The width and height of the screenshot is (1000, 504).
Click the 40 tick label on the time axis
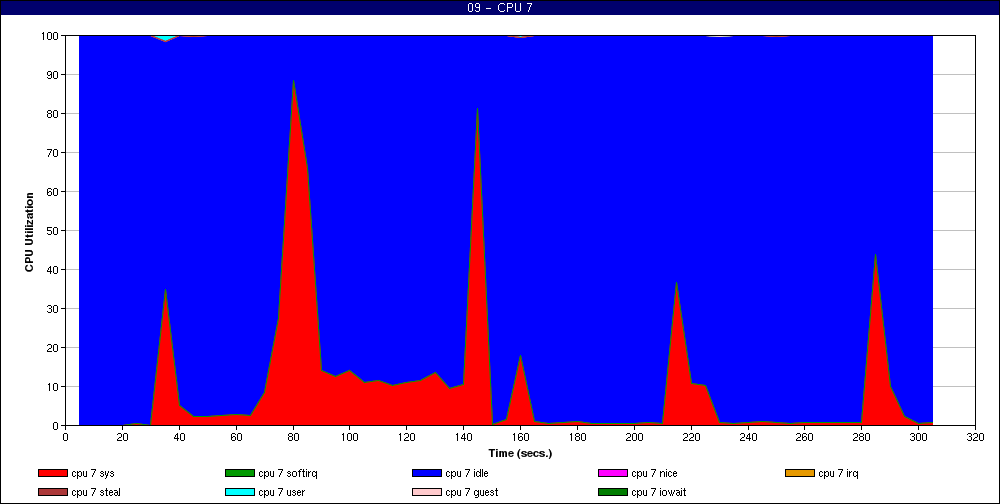(179, 437)
